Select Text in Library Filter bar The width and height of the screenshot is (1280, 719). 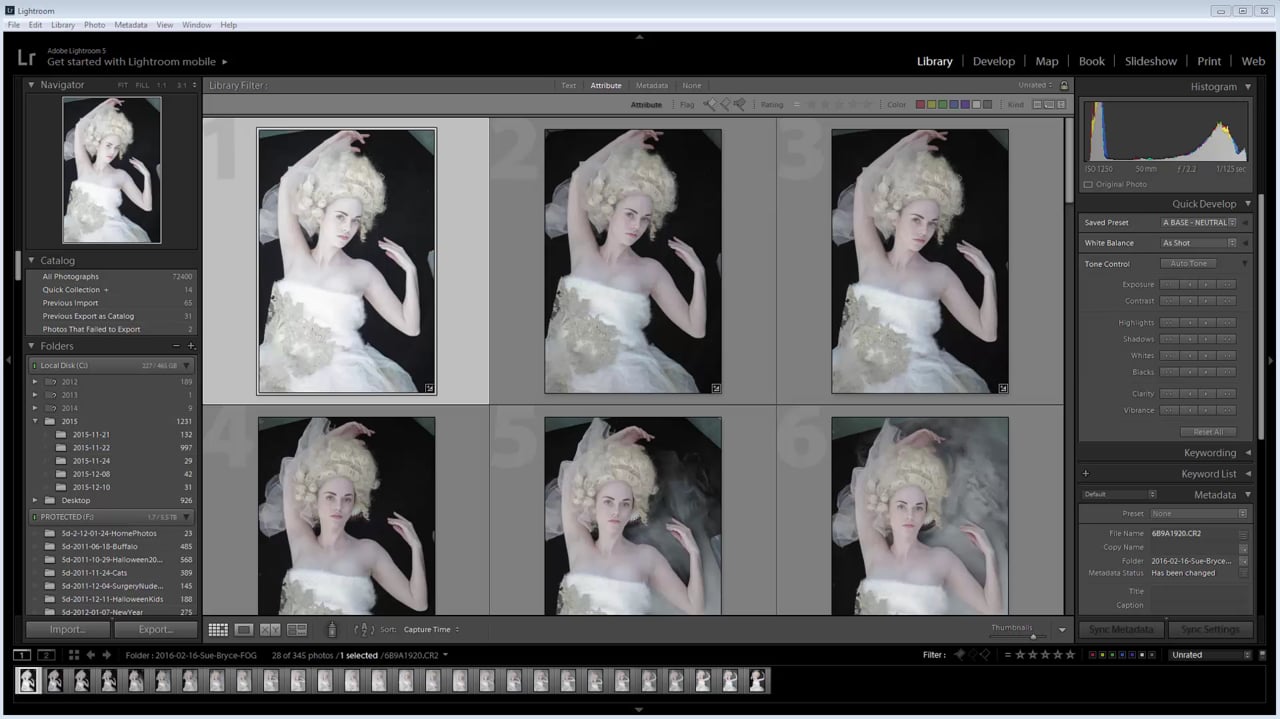click(x=568, y=86)
